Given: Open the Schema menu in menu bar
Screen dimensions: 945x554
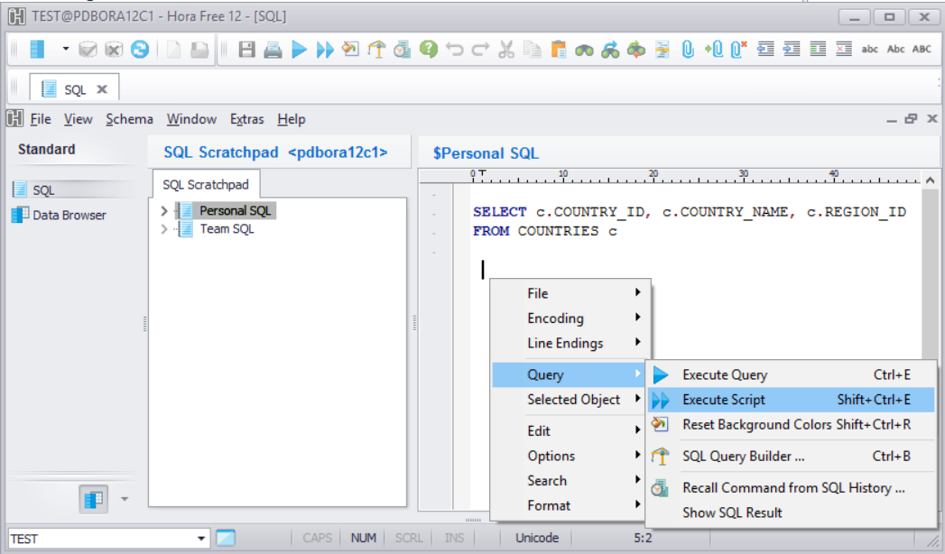Looking at the screenshot, I should [129, 119].
